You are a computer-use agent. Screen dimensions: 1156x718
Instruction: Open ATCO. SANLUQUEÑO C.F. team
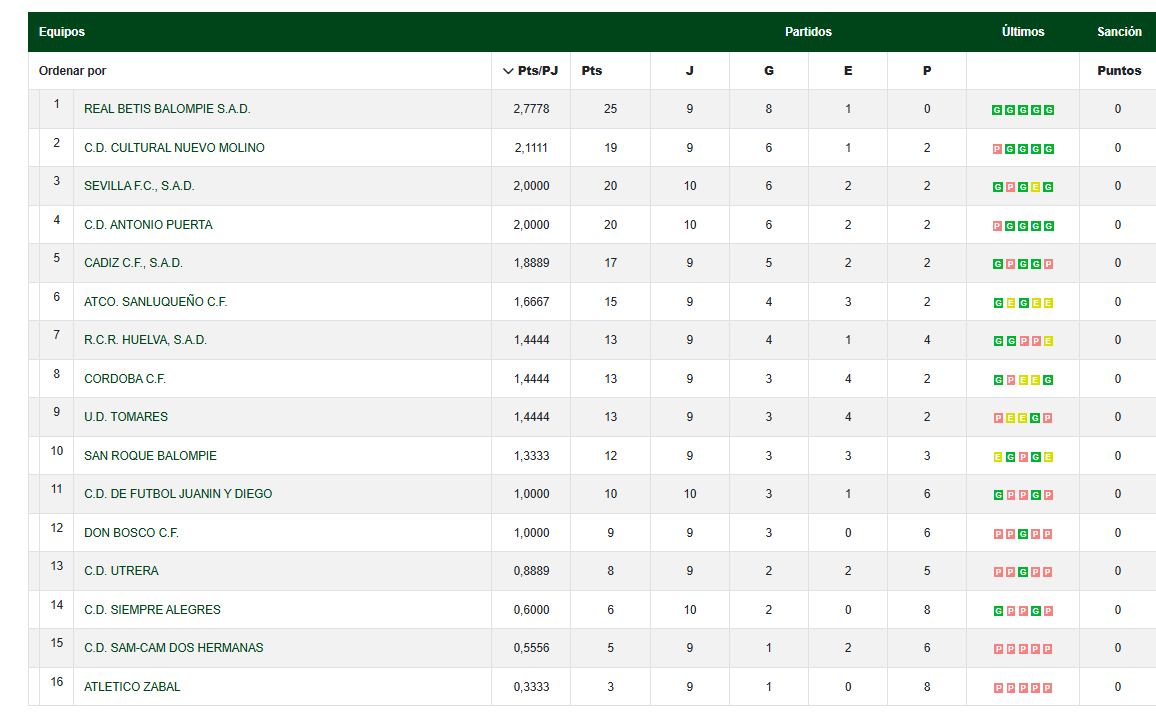click(156, 302)
